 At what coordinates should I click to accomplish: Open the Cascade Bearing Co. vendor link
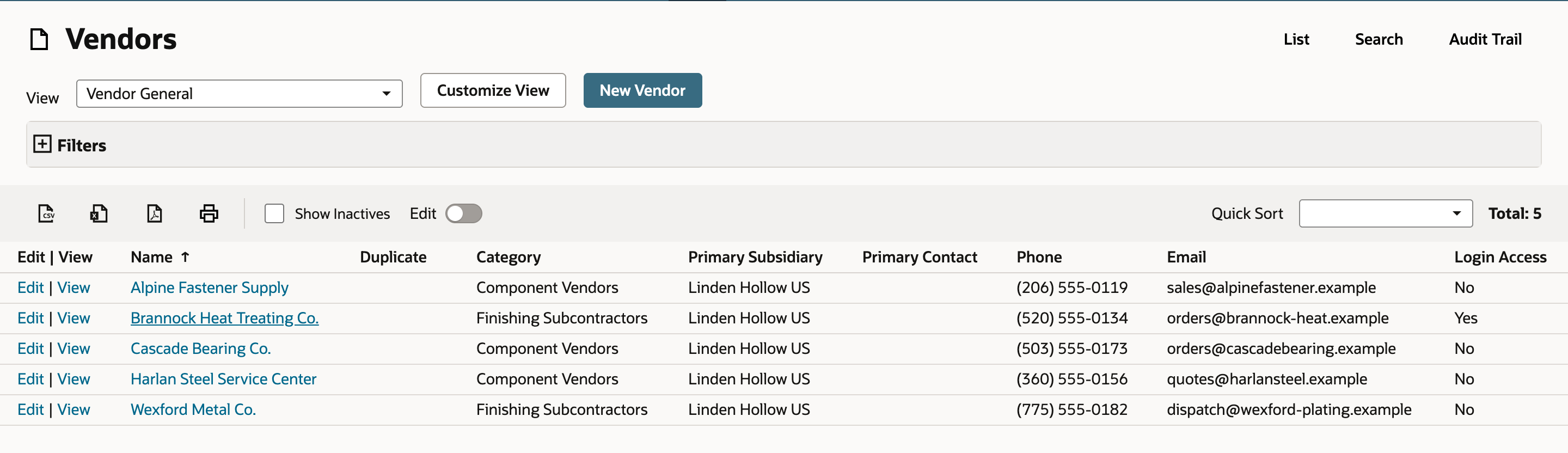tap(201, 348)
